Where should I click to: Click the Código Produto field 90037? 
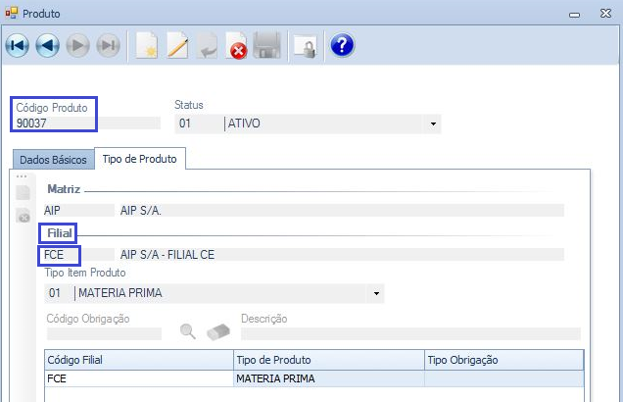[87, 123]
